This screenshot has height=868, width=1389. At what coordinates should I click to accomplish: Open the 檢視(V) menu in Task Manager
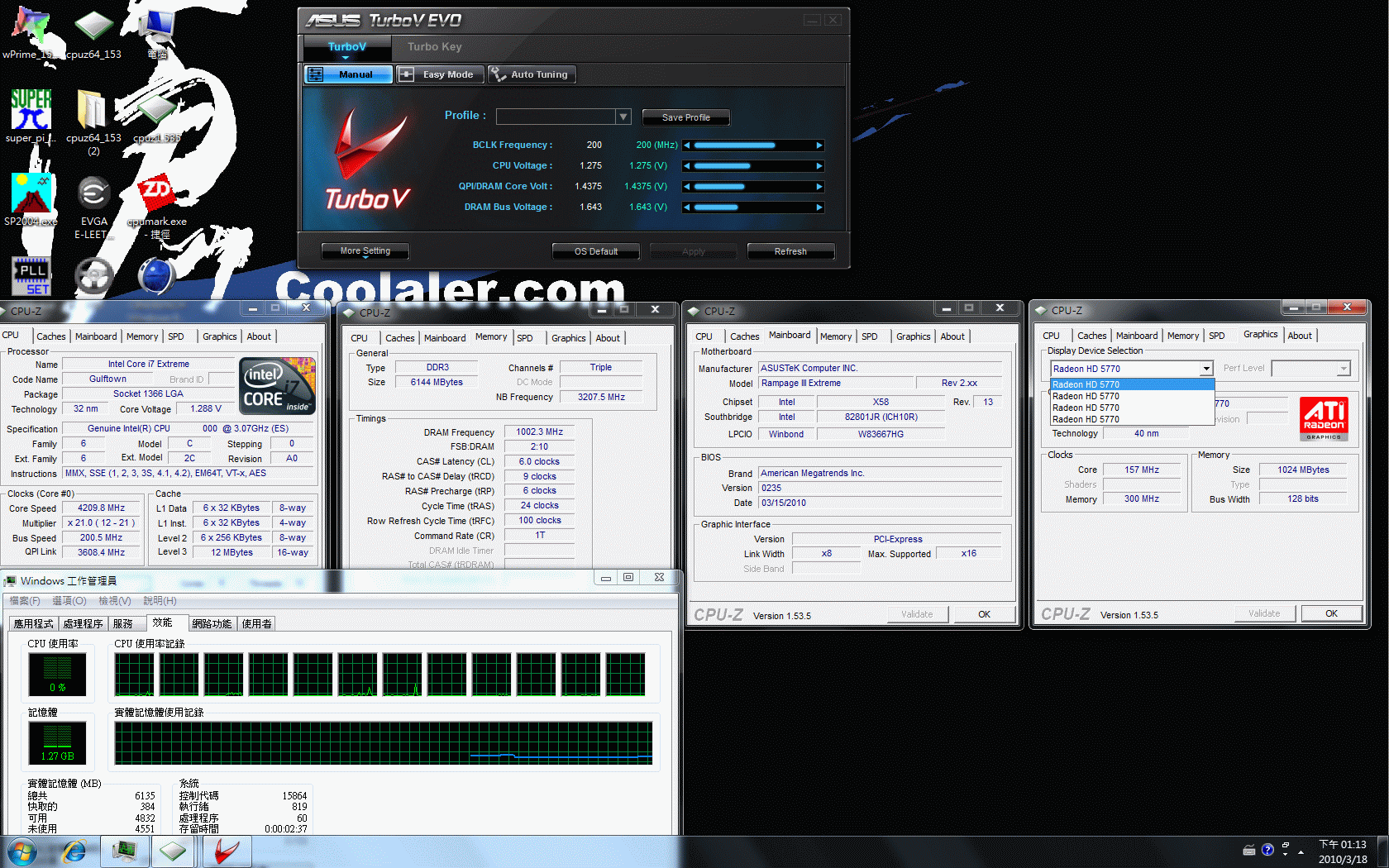pyautogui.click(x=114, y=601)
